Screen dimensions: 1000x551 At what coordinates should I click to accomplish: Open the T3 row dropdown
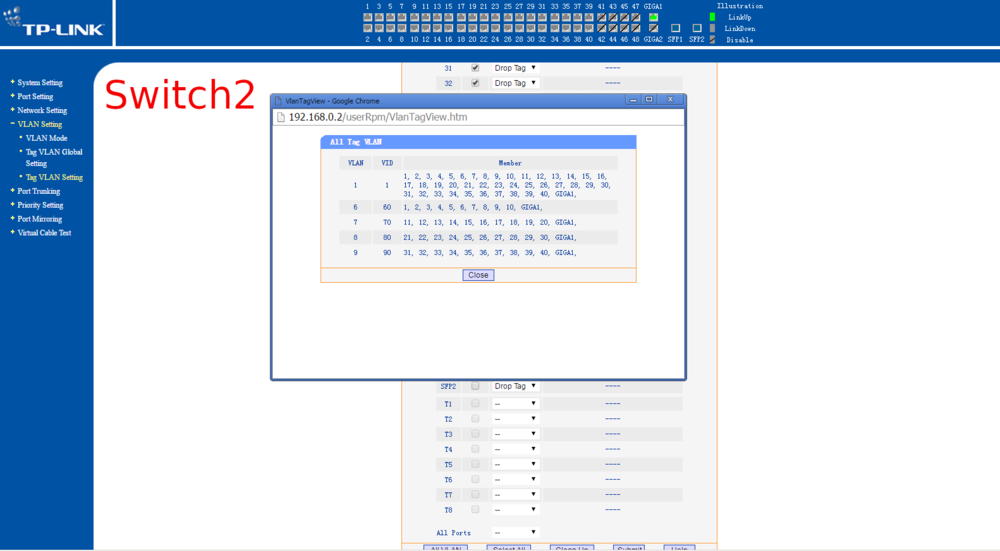515,434
